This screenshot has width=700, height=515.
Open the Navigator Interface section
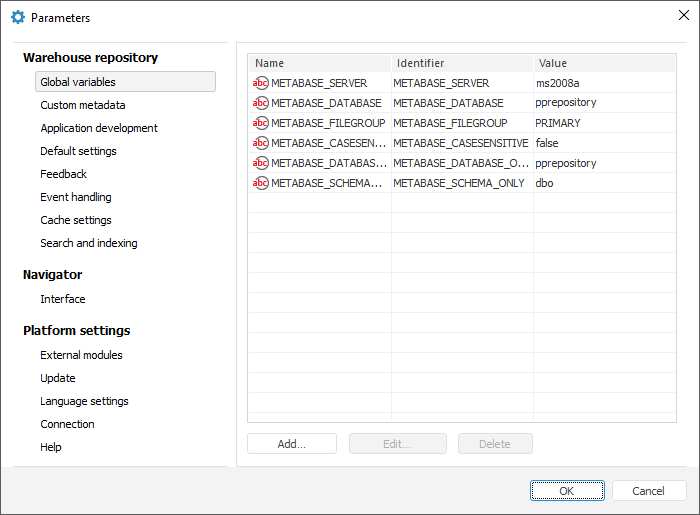(x=63, y=299)
